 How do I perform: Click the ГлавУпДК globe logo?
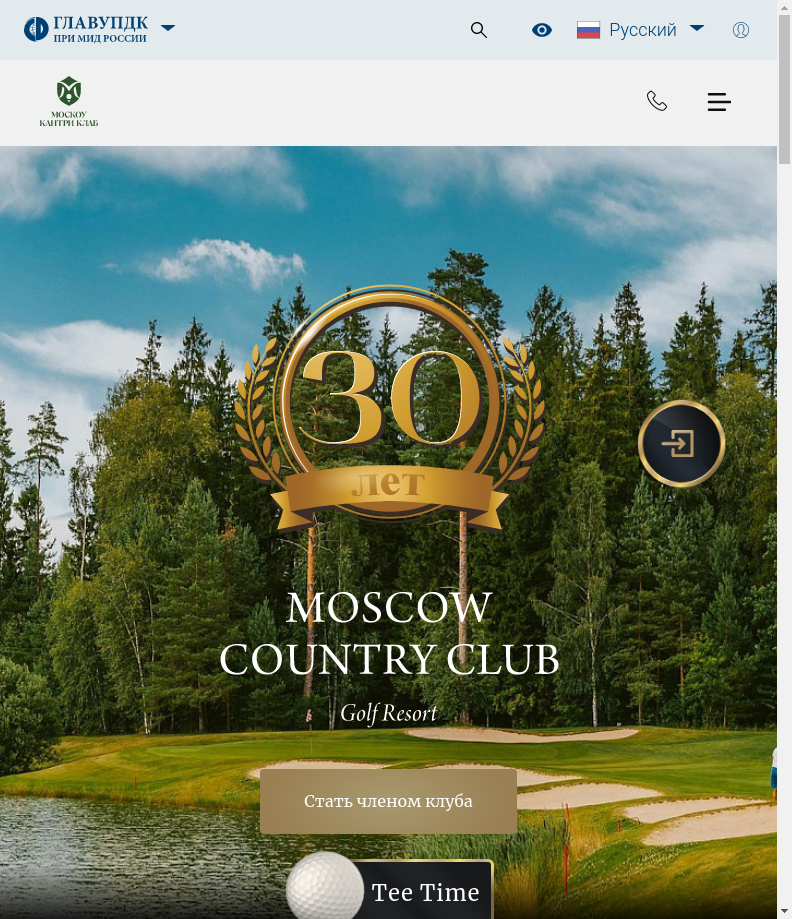(x=36, y=29)
